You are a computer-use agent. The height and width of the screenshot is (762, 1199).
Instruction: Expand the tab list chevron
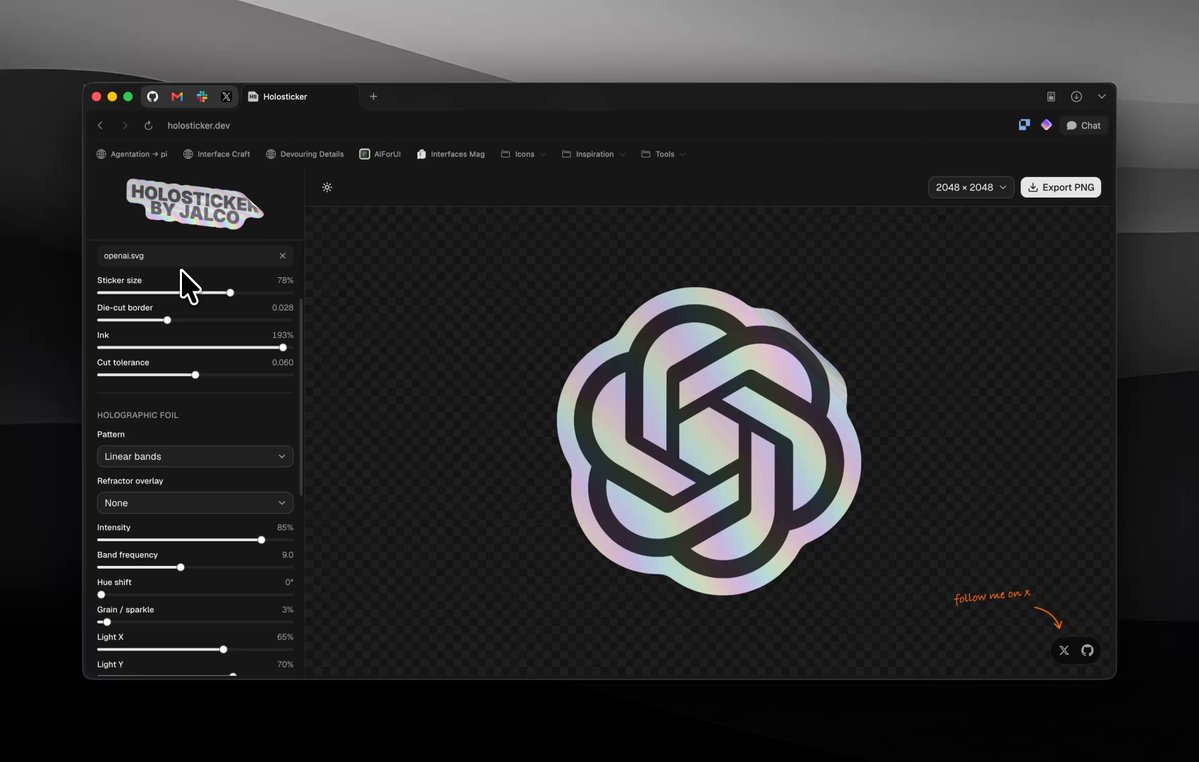pyautogui.click(x=1101, y=96)
